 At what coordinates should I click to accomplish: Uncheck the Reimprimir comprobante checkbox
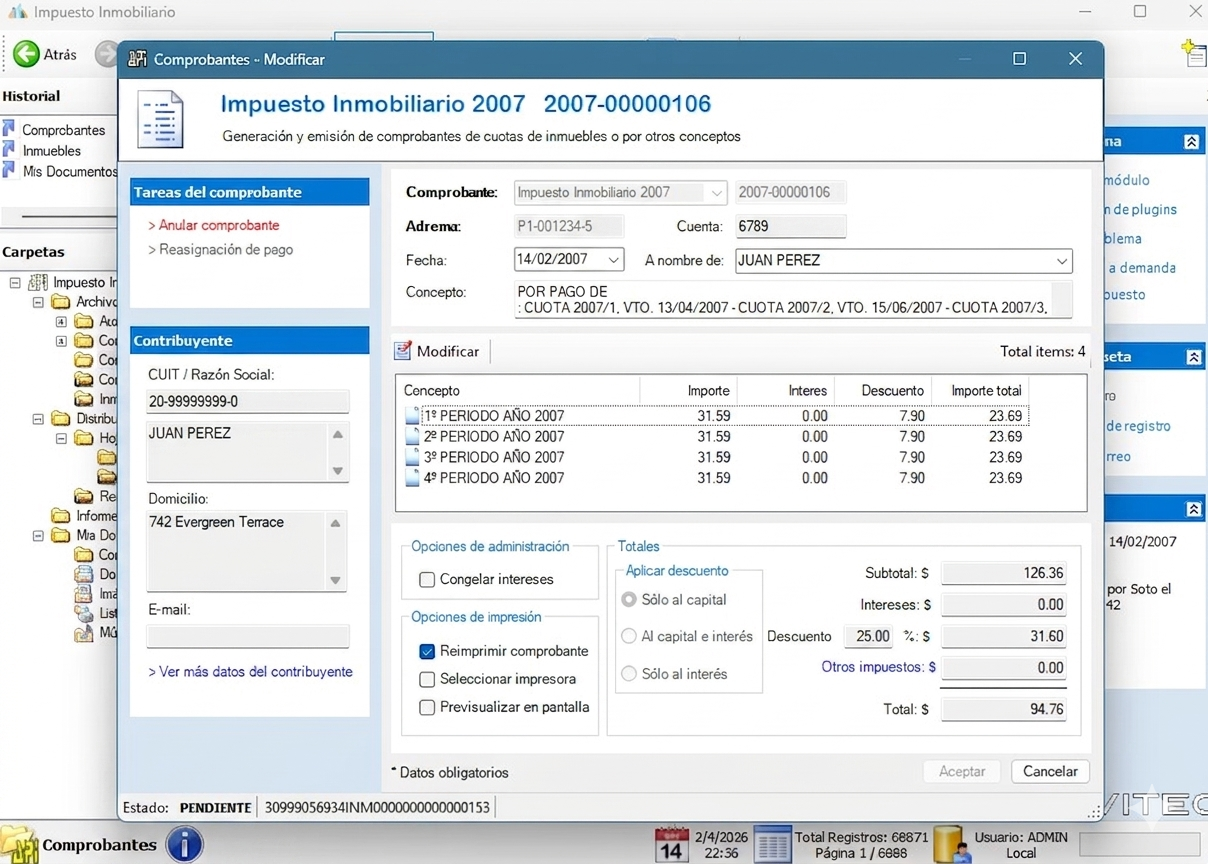pos(427,651)
